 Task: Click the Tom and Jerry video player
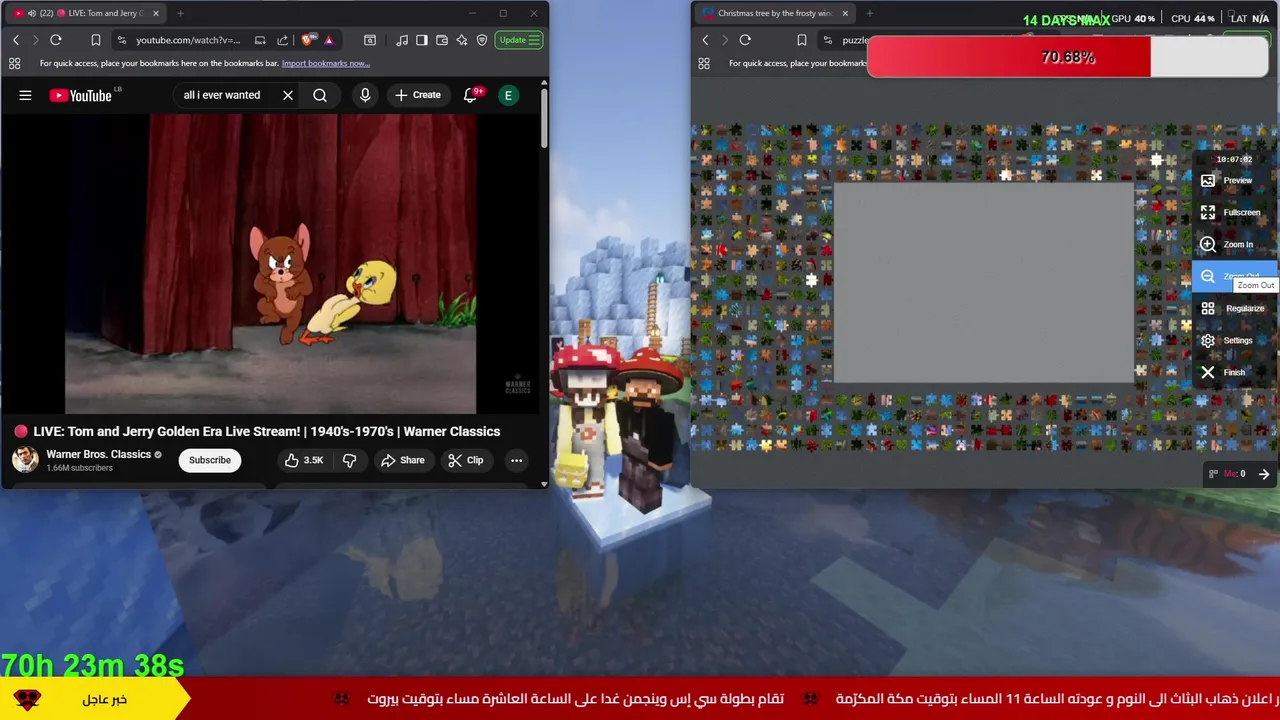click(x=271, y=263)
